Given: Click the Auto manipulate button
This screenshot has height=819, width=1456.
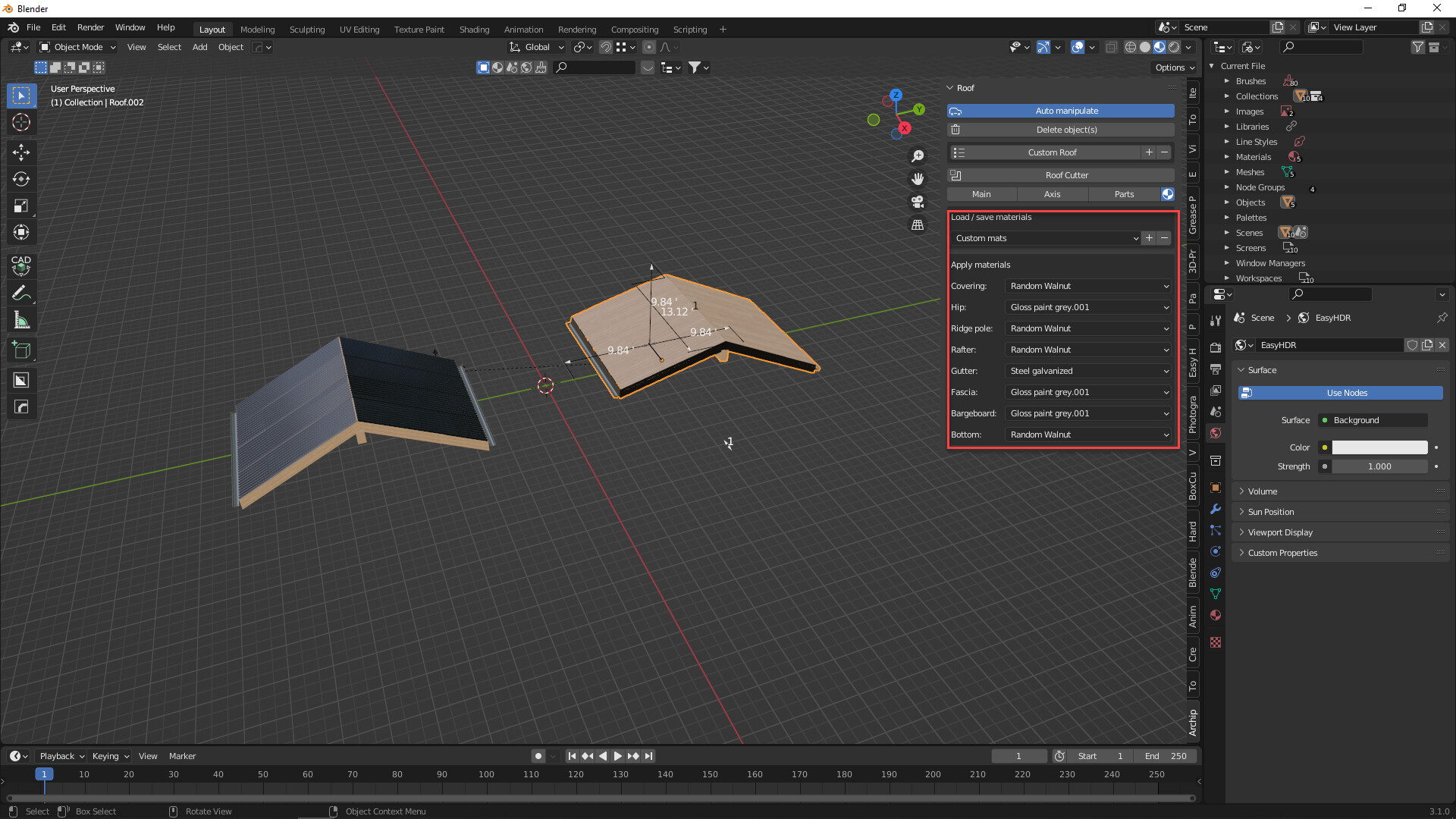Looking at the screenshot, I should pos(1061,111).
